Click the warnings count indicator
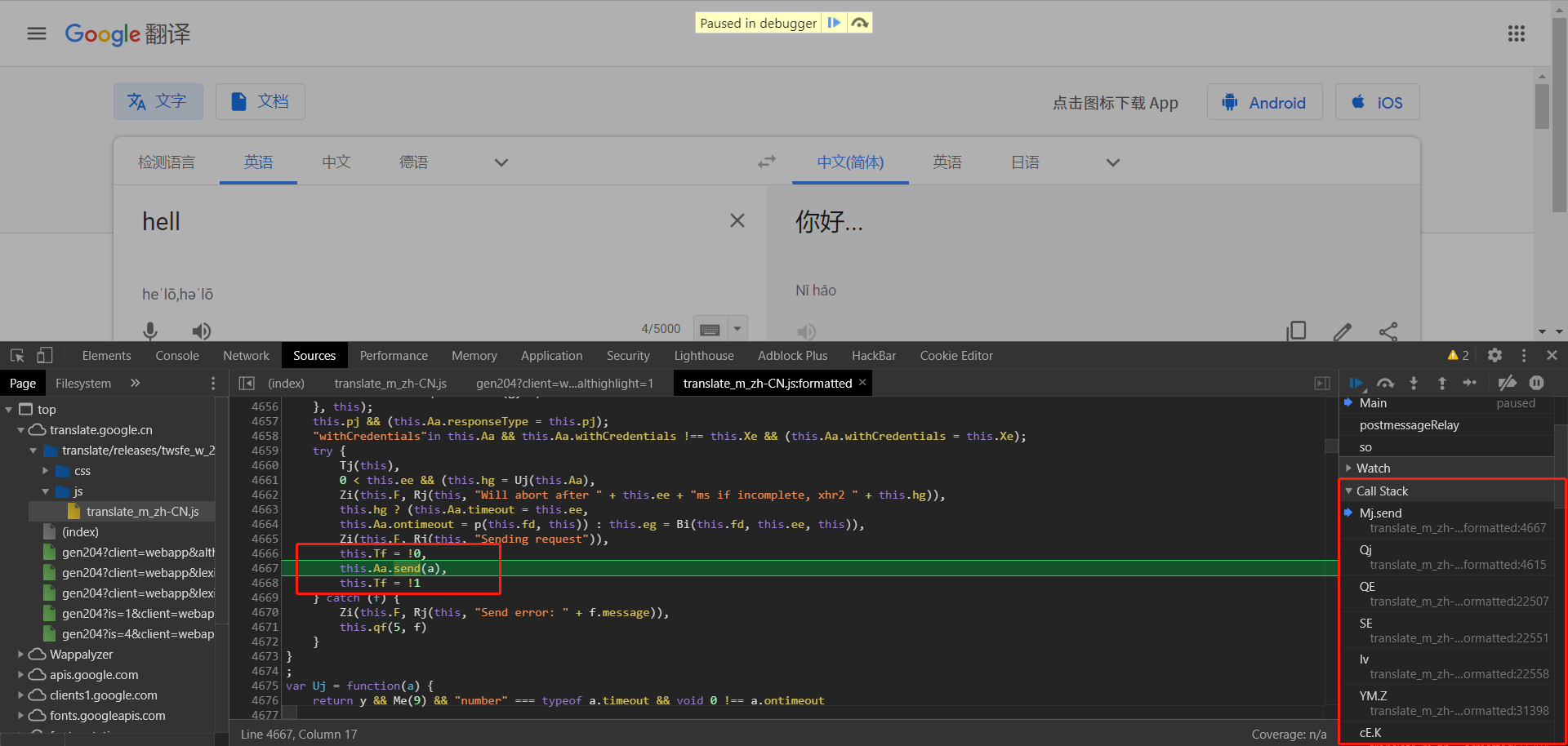 1459,356
